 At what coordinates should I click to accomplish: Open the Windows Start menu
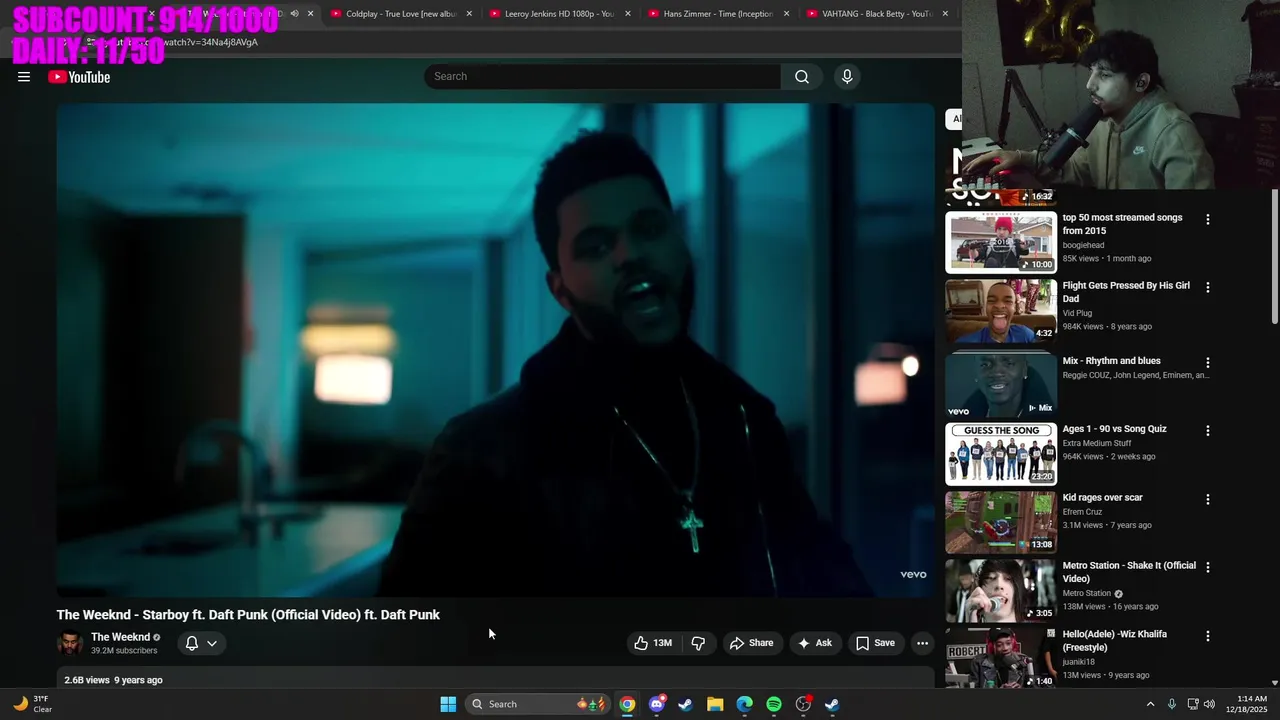(x=448, y=704)
